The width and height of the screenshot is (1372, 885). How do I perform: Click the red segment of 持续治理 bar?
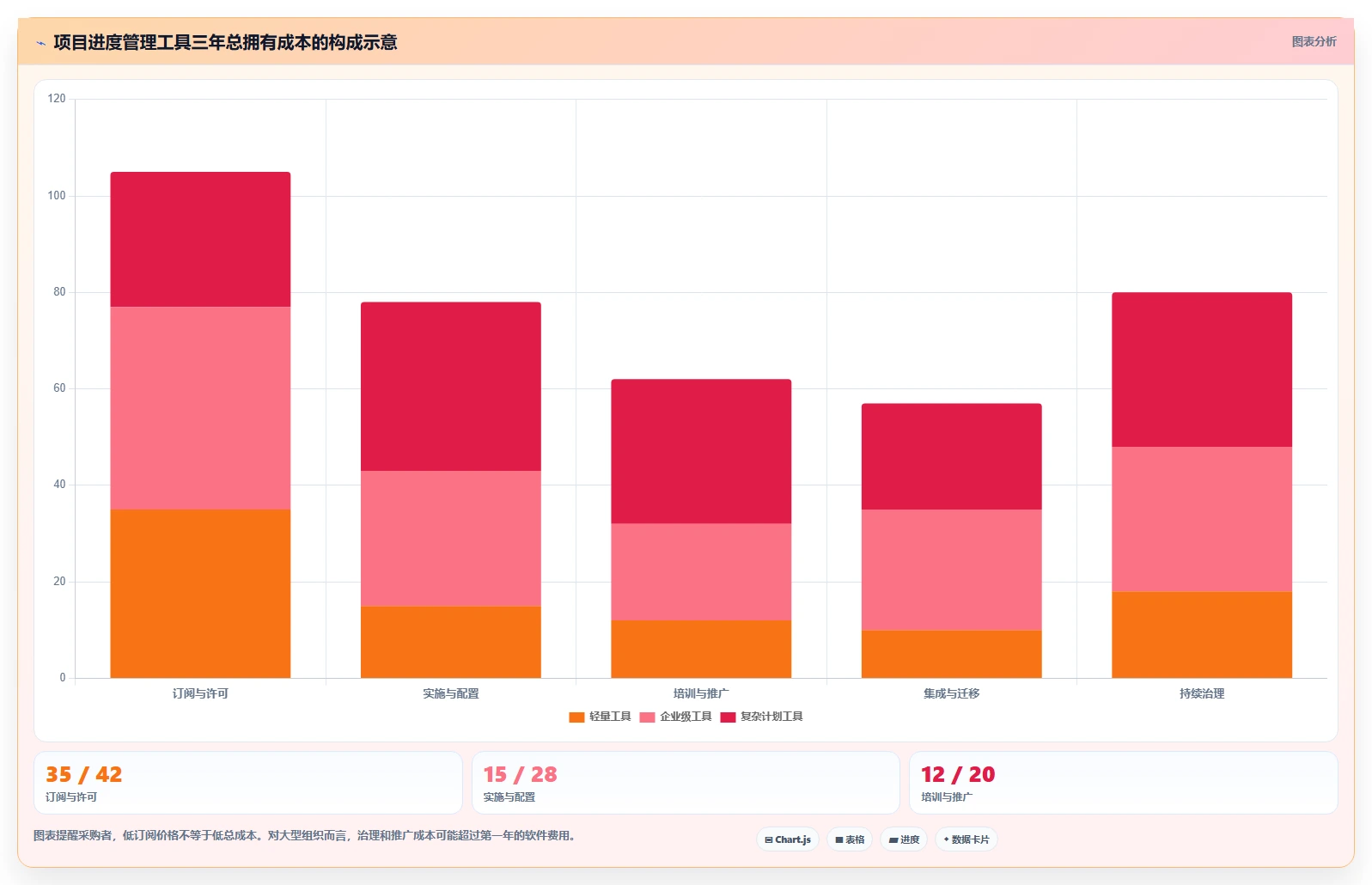click(x=1202, y=369)
